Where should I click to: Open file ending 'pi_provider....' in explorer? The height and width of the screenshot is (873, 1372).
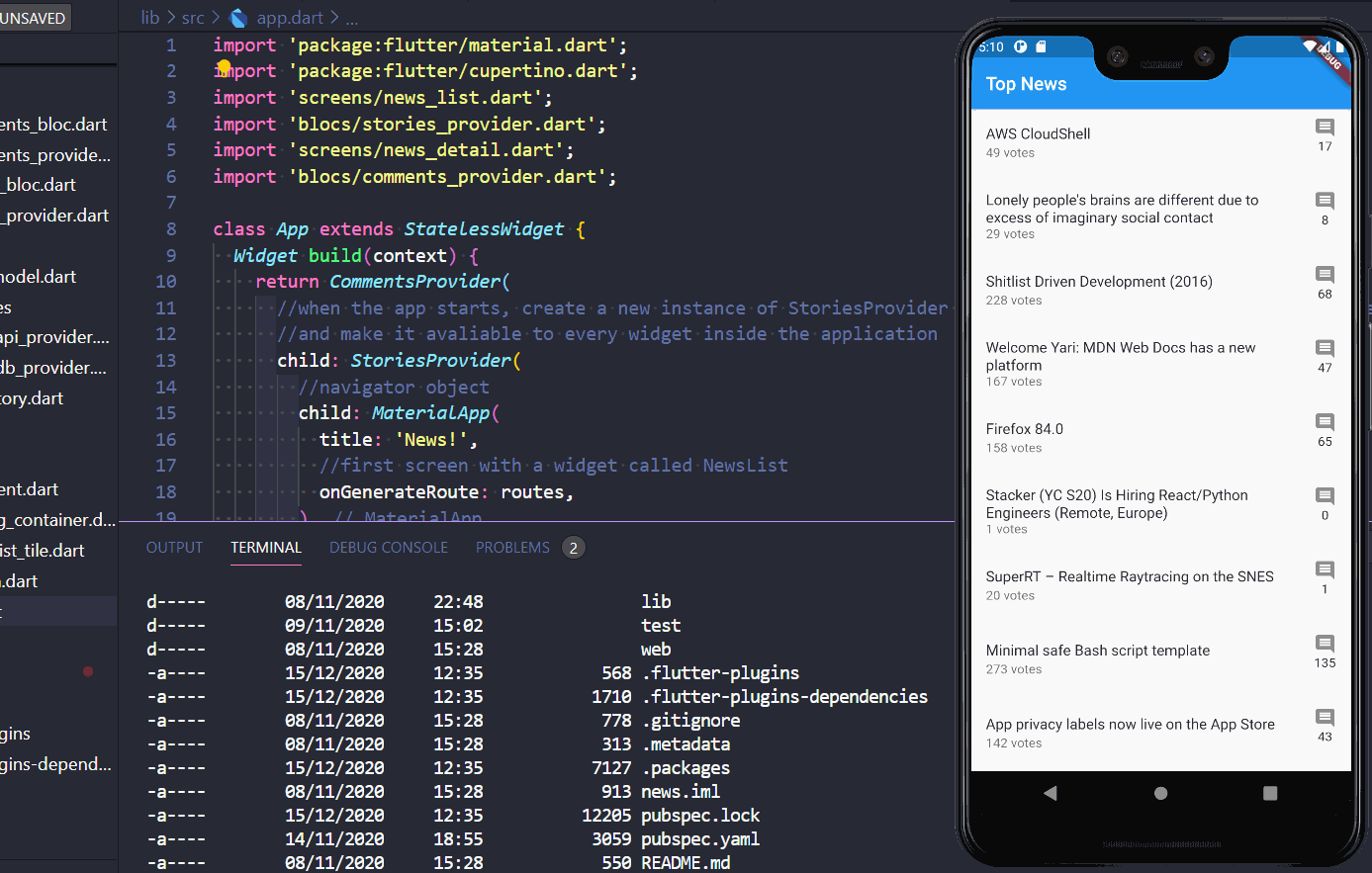coord(54,337)
